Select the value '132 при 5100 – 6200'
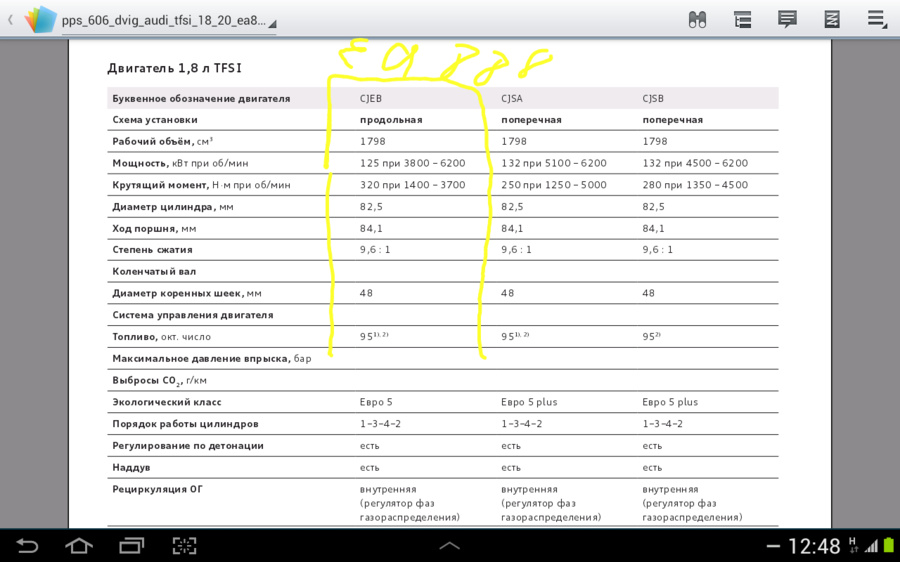The image size is (900, 562). pos(554,163)
